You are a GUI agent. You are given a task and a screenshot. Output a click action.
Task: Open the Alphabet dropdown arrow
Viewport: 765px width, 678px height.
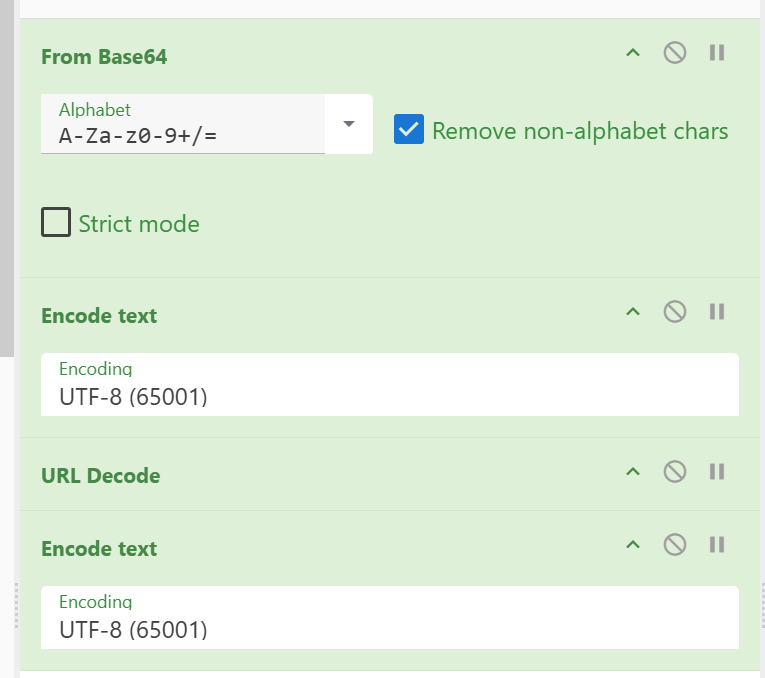348,124
